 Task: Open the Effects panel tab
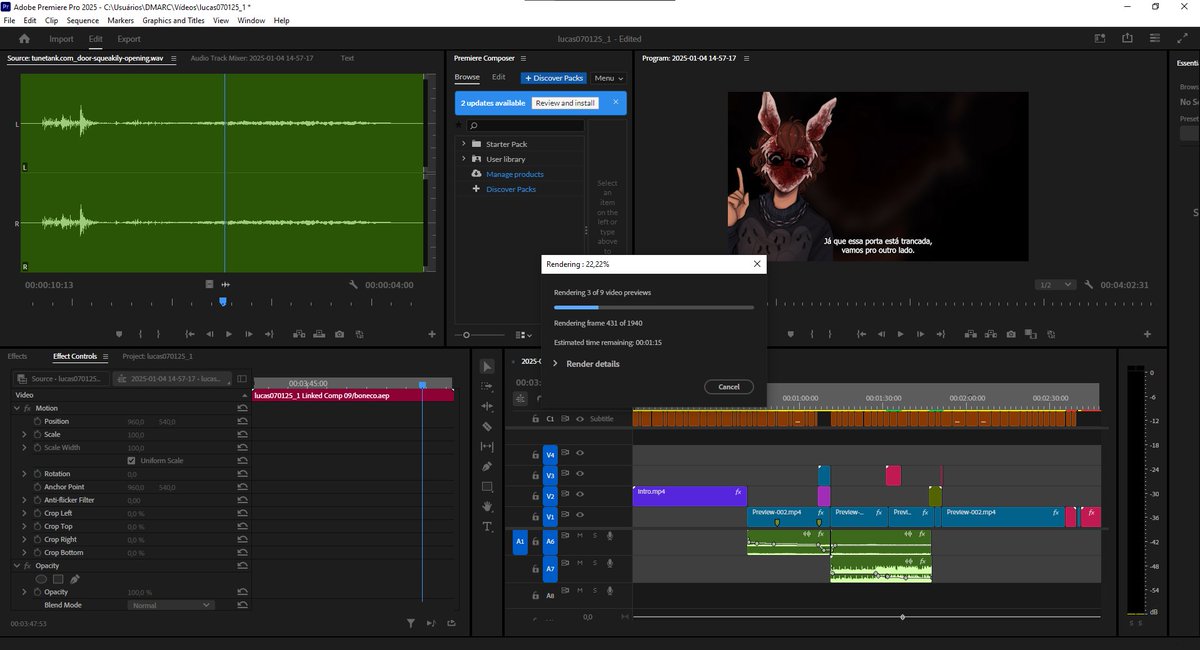pyautogui.click(x=17, y=356)
